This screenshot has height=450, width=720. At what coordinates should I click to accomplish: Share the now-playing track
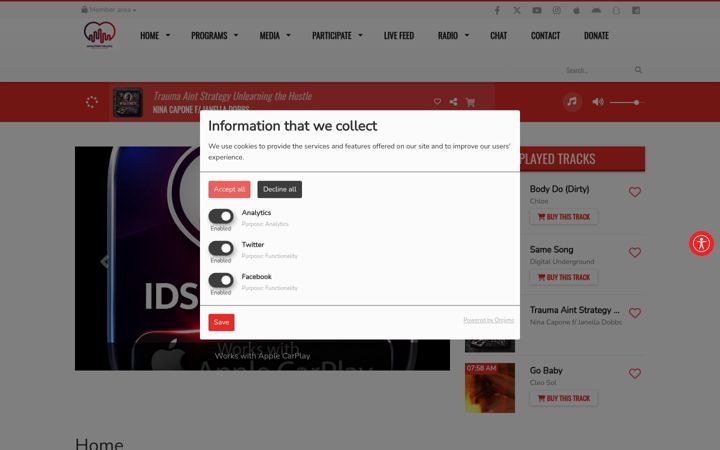click(453, 101)
